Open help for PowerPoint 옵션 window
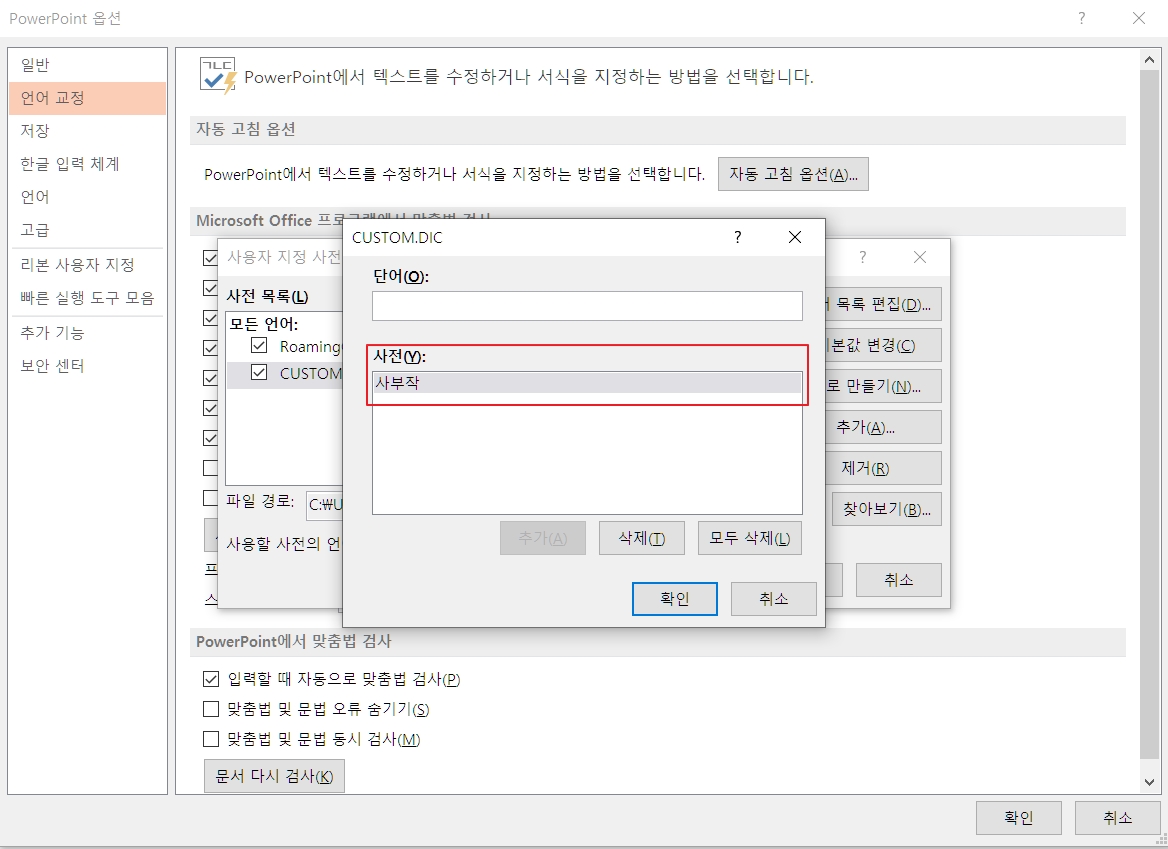The width and height of the screenshot is (1168, 849). tap(1082, 18)
